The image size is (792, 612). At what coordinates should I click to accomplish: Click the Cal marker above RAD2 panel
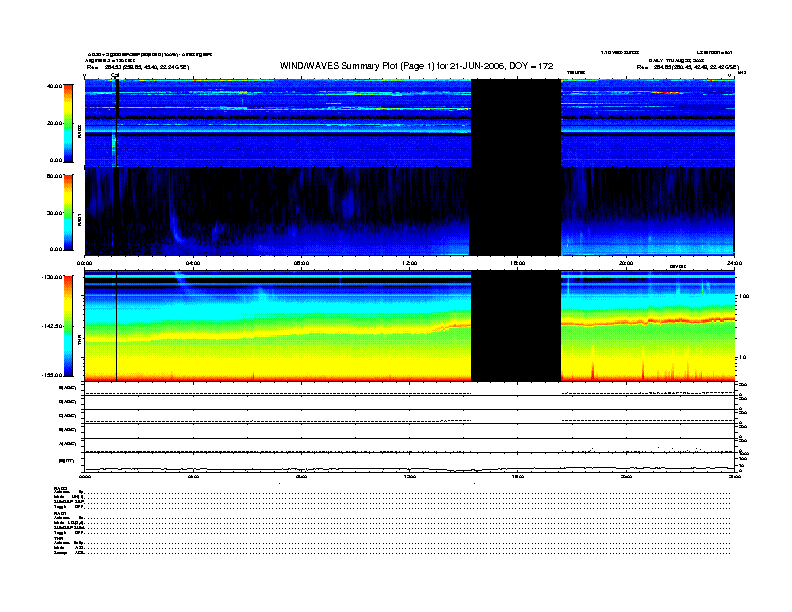[115, 76]
